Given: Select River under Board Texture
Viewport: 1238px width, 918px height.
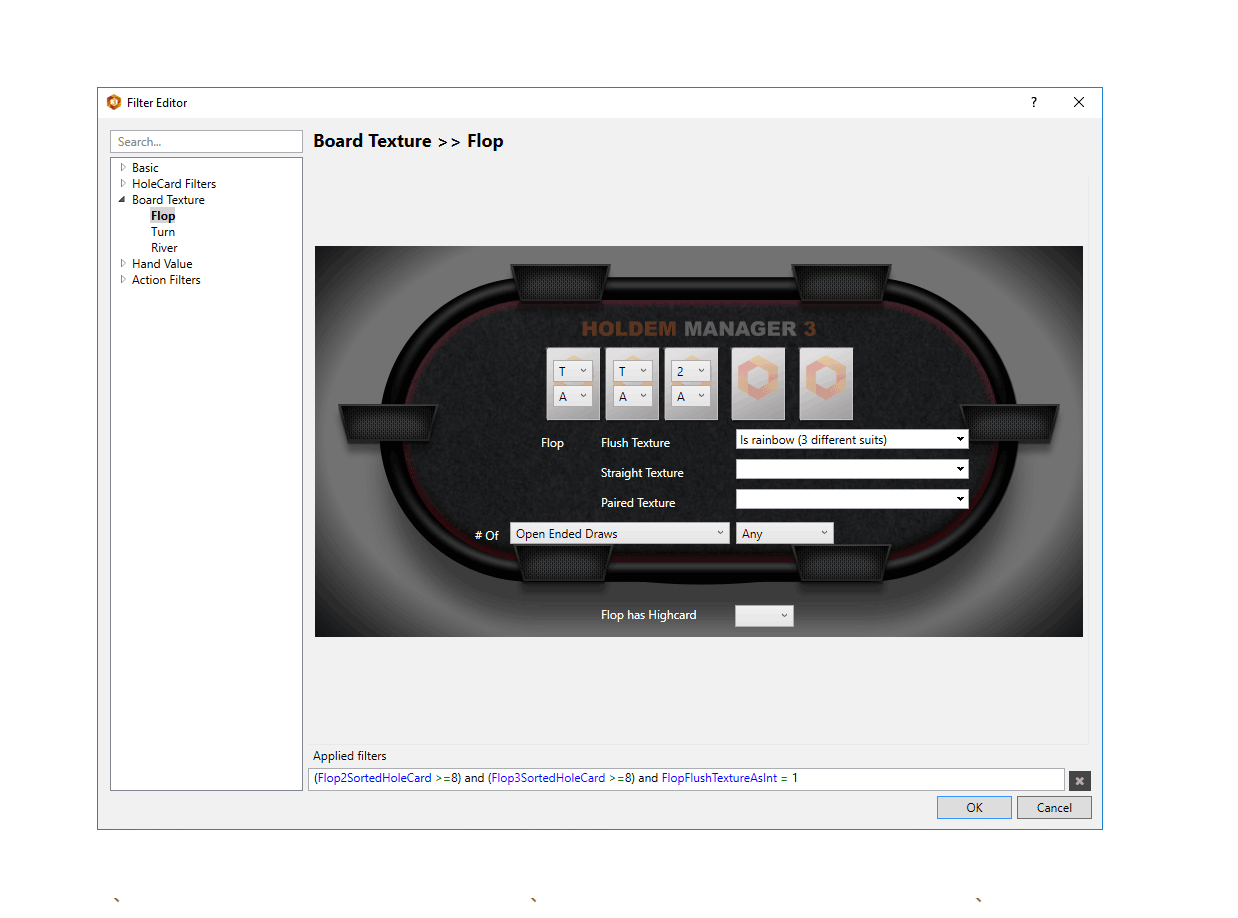Looking at the screenshot, I should (164, 248).
